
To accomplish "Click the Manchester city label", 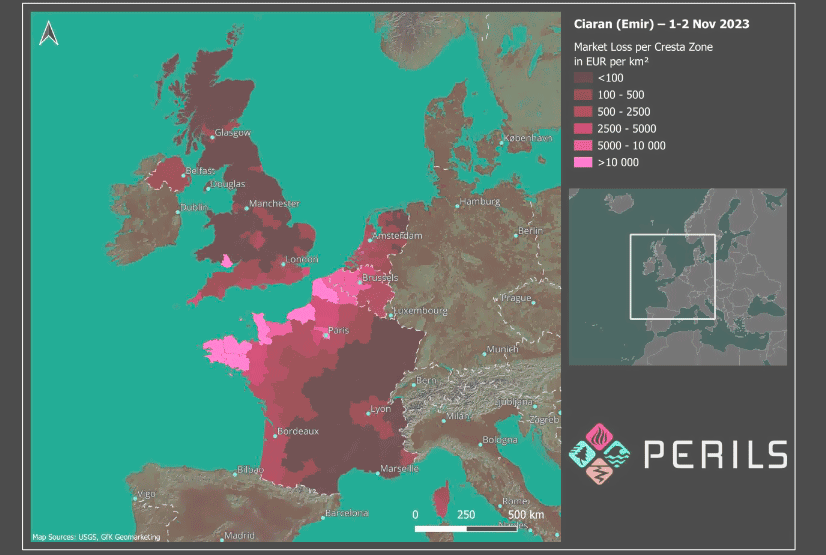I will [x=274, y=203].
